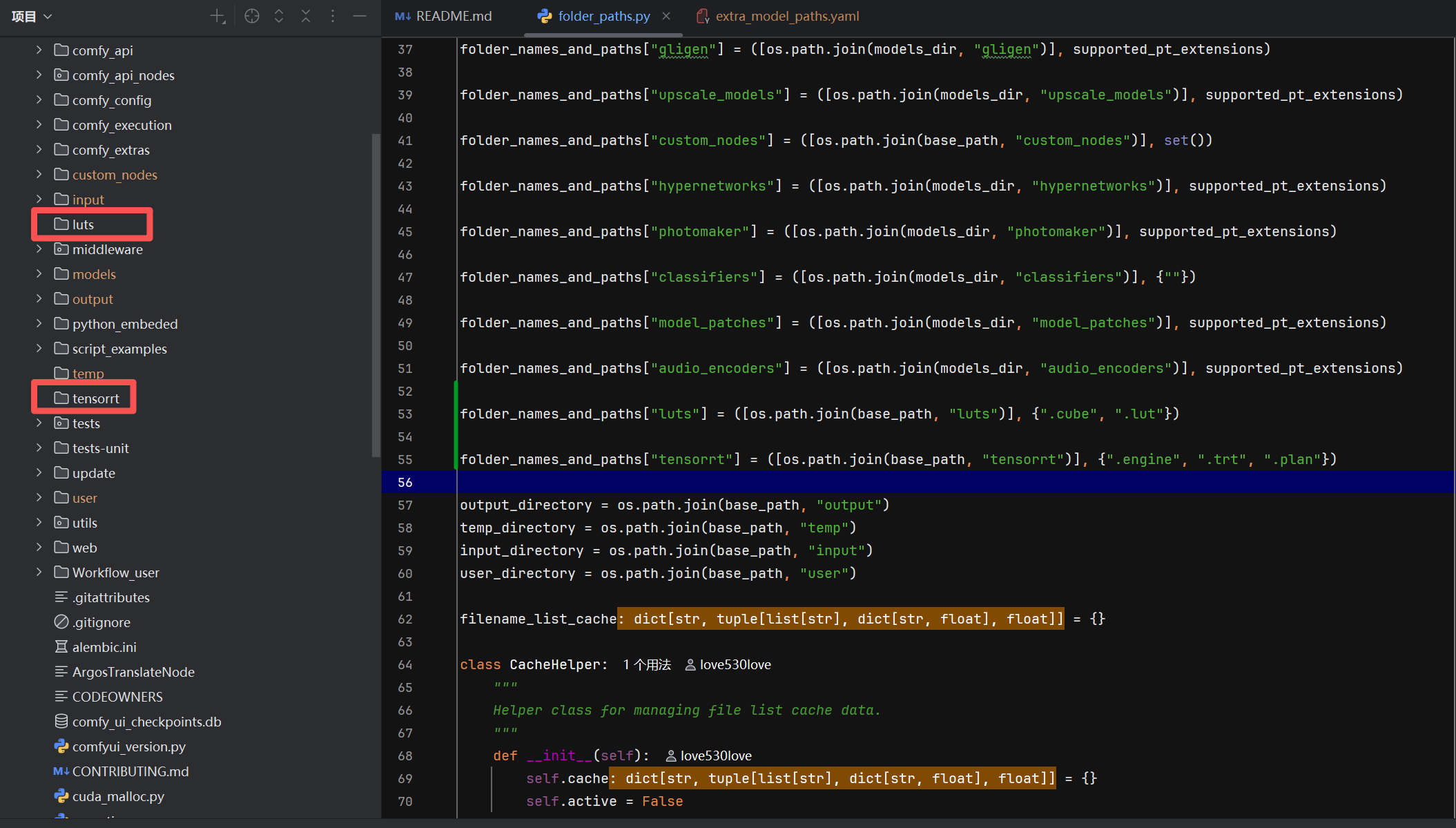The width and height of the screenshot is (1456, 828).
Task: Click the locate opened file crosshair icon
Action: tap(252, 16)
